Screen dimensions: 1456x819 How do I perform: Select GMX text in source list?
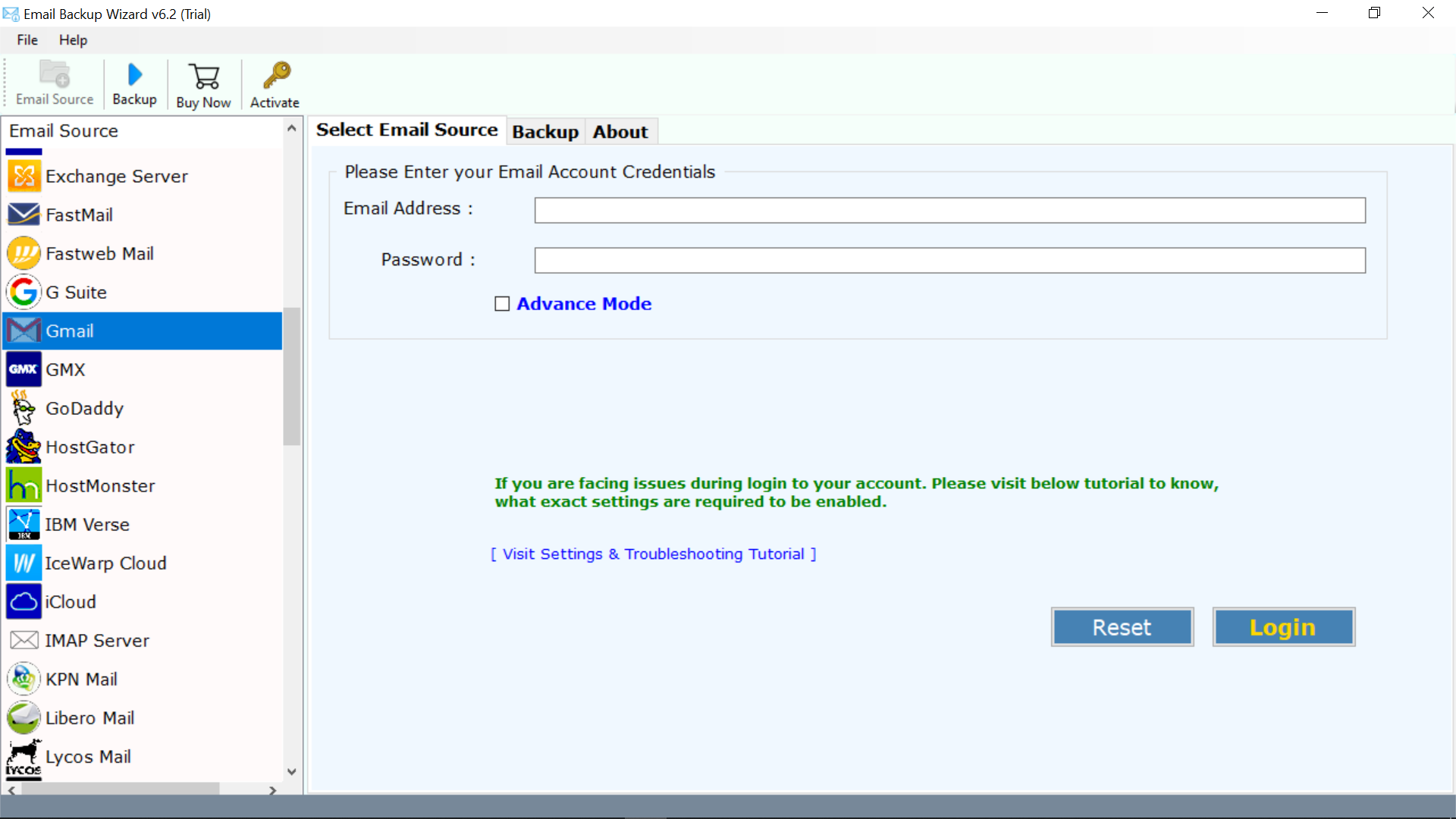coord(65,369)
